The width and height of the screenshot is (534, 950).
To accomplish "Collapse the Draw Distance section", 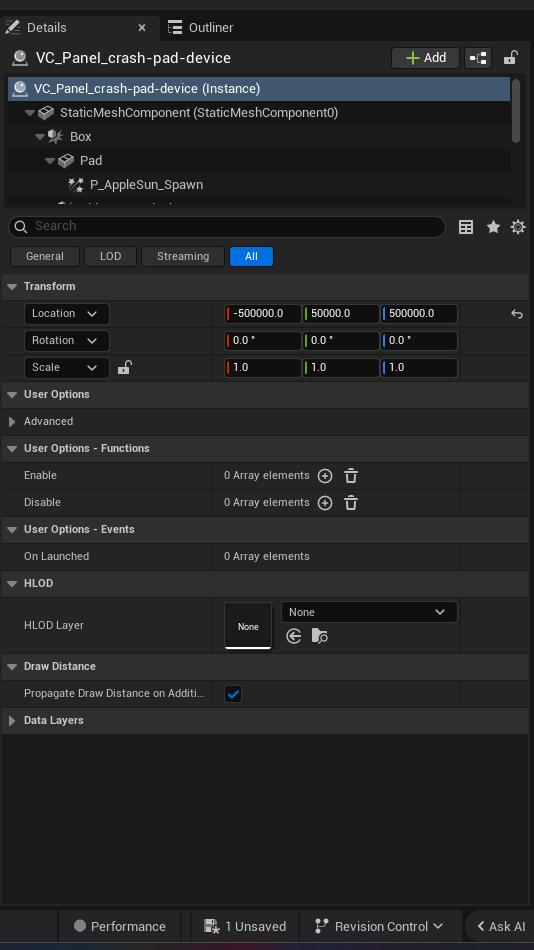I will click(12, 667).
